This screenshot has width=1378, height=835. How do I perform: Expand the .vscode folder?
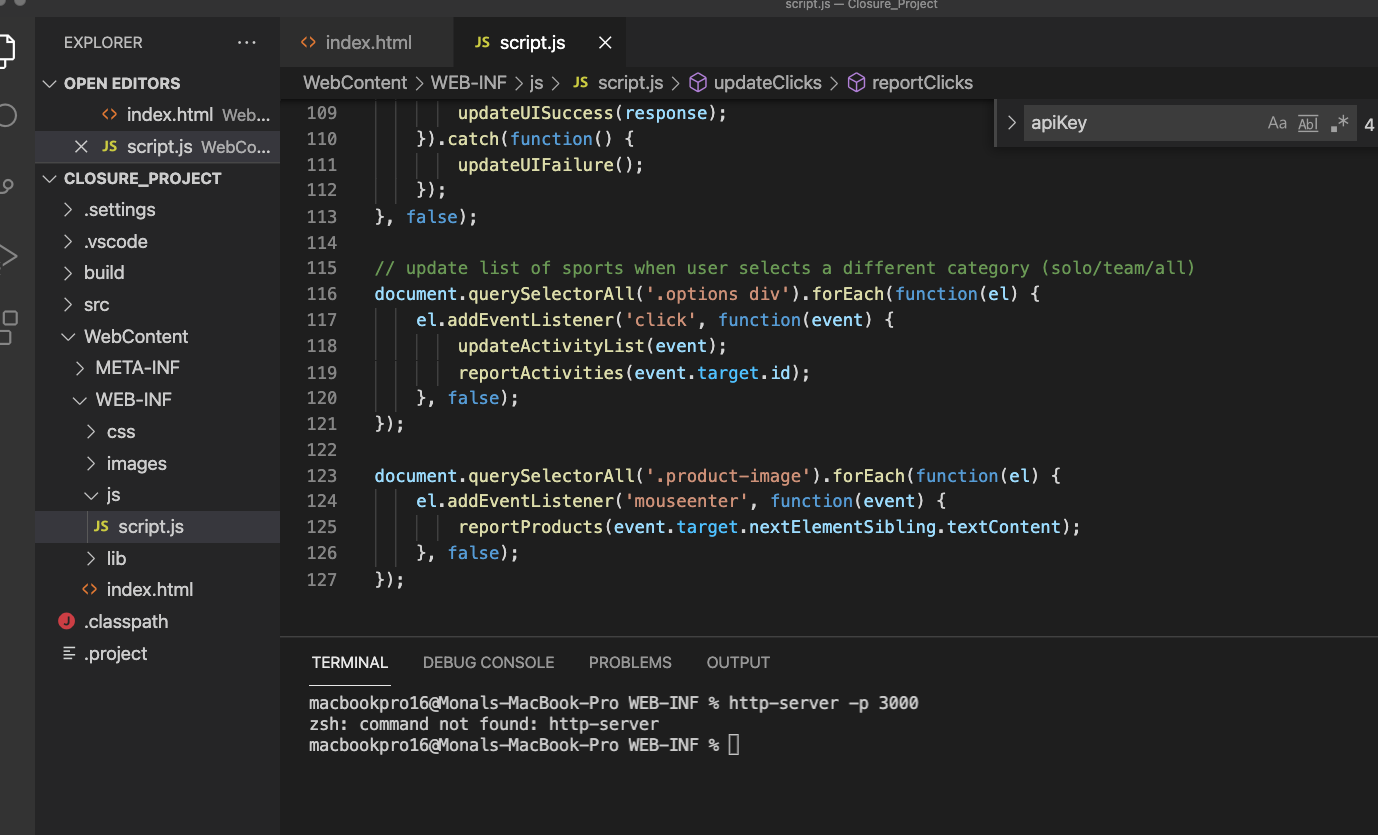coord(68,242)
